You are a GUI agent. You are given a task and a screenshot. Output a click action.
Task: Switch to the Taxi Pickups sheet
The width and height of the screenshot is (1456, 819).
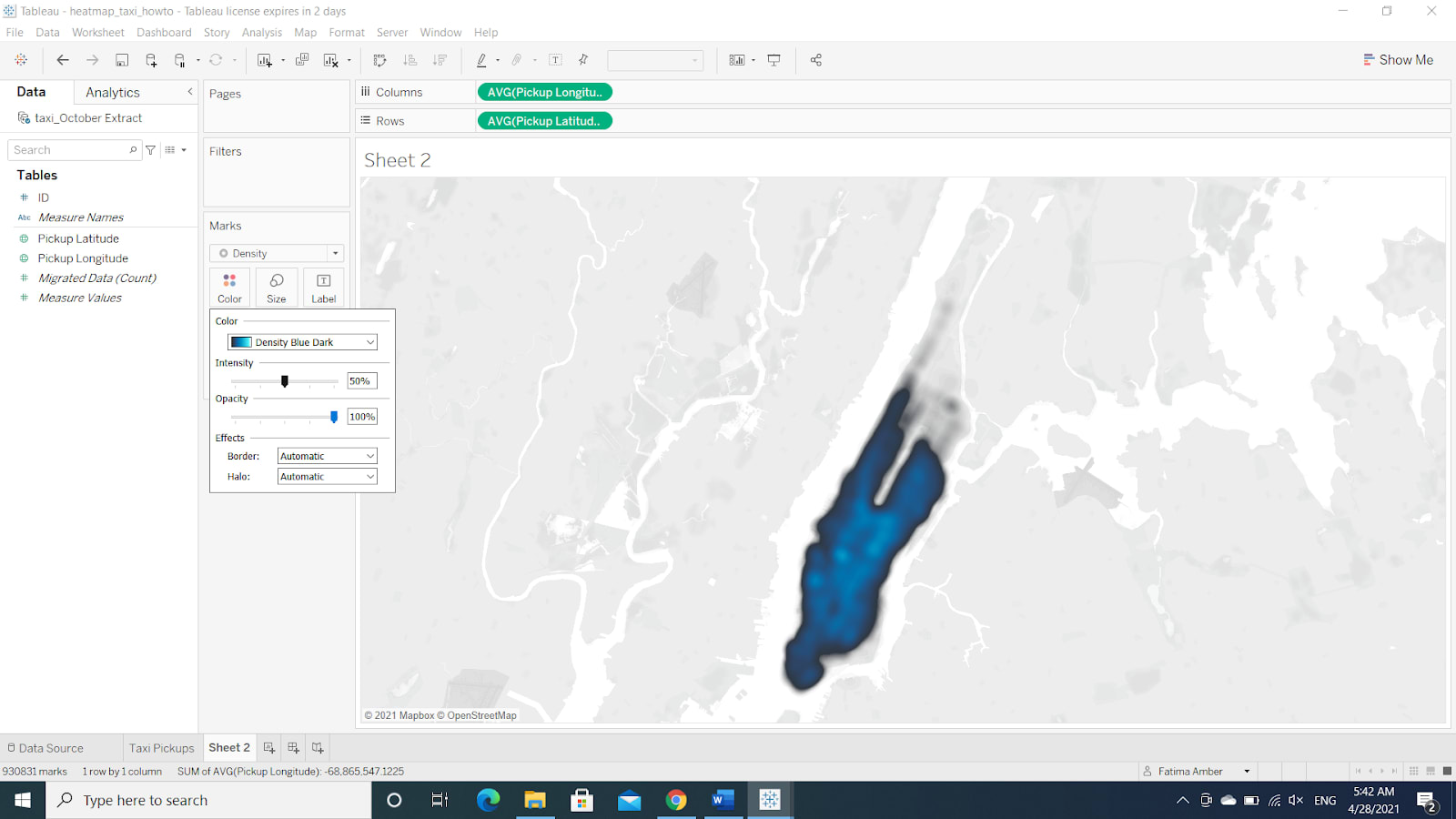[161, 747]
